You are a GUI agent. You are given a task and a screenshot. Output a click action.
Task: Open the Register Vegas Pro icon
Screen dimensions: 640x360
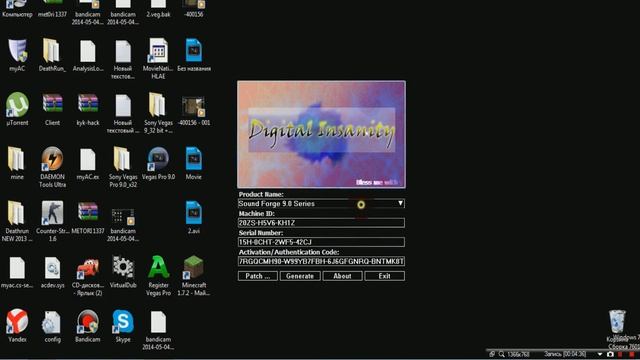[158, 267]
